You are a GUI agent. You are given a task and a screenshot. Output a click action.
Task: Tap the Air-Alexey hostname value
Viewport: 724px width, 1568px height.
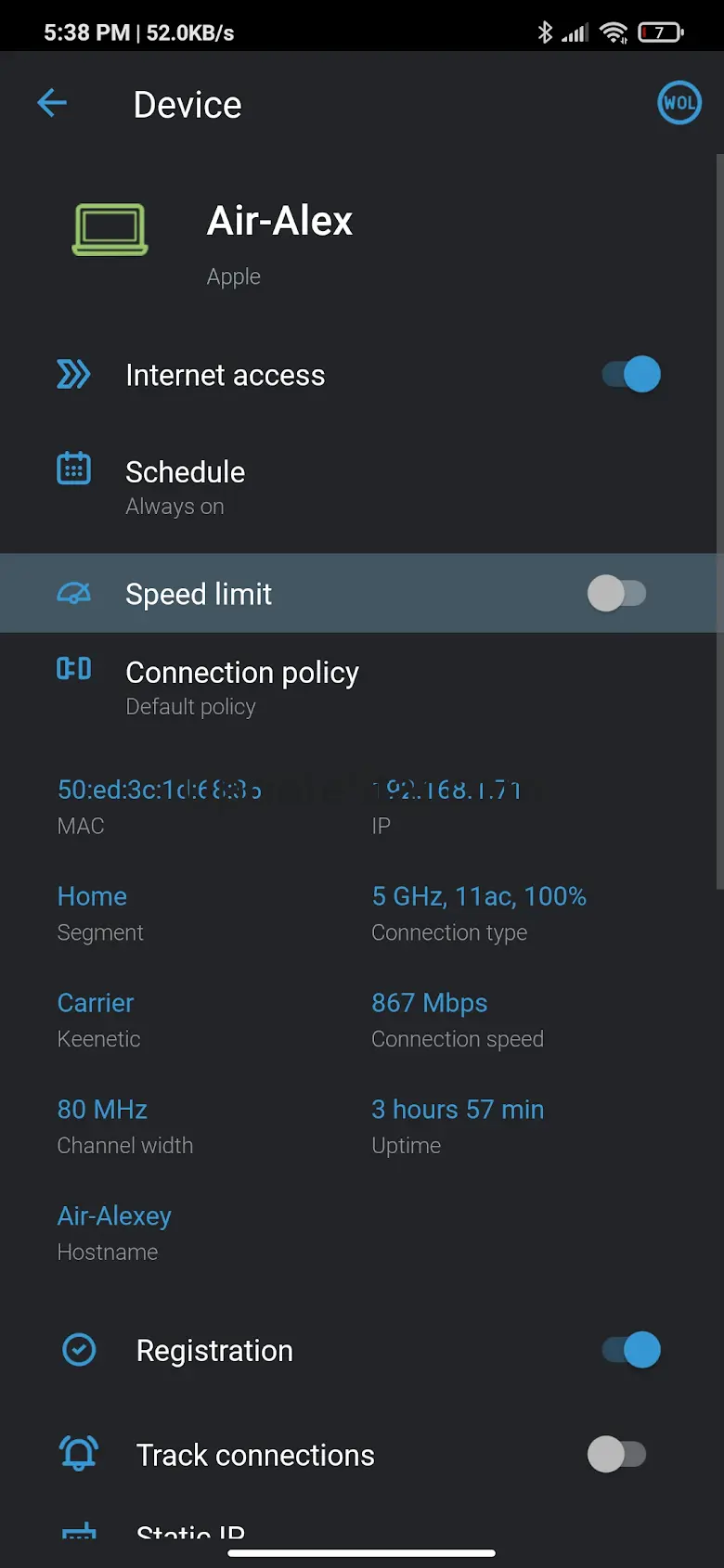(114, 1215)
